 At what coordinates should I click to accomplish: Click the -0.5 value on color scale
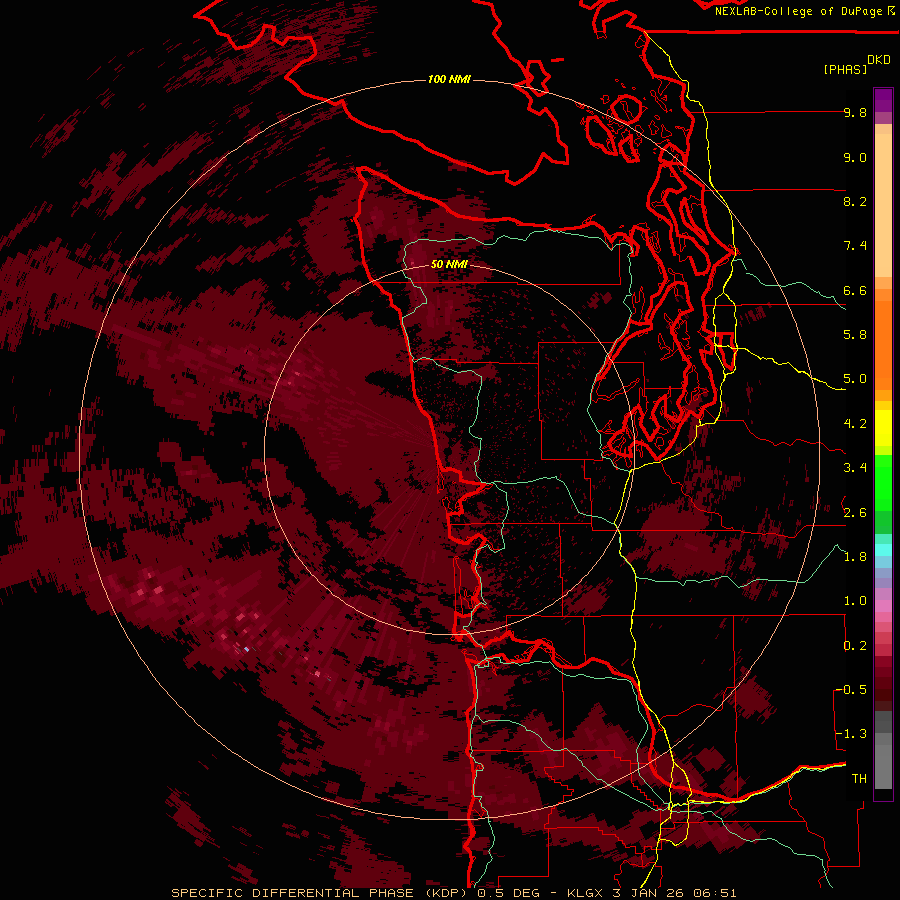[852, 690]
